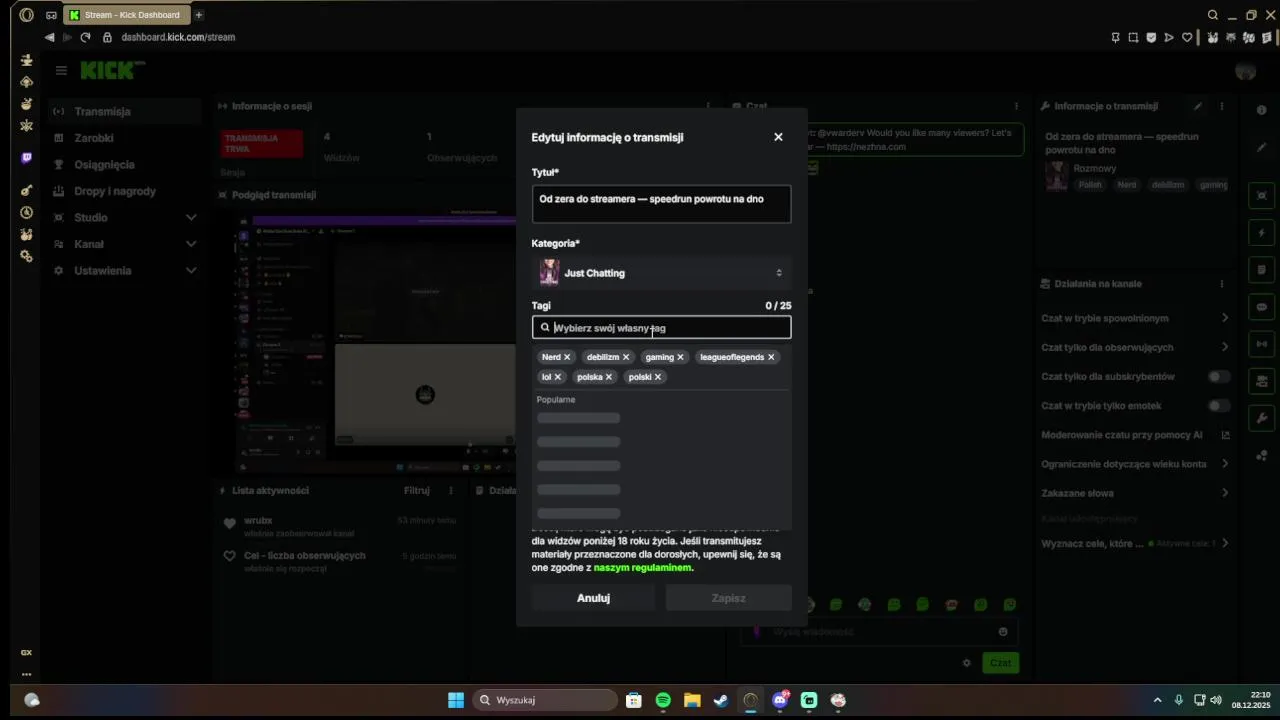Select the Polish tag in stream info panel
The height and width of the screenshot is (720, 1280).
coord(1090,185)
